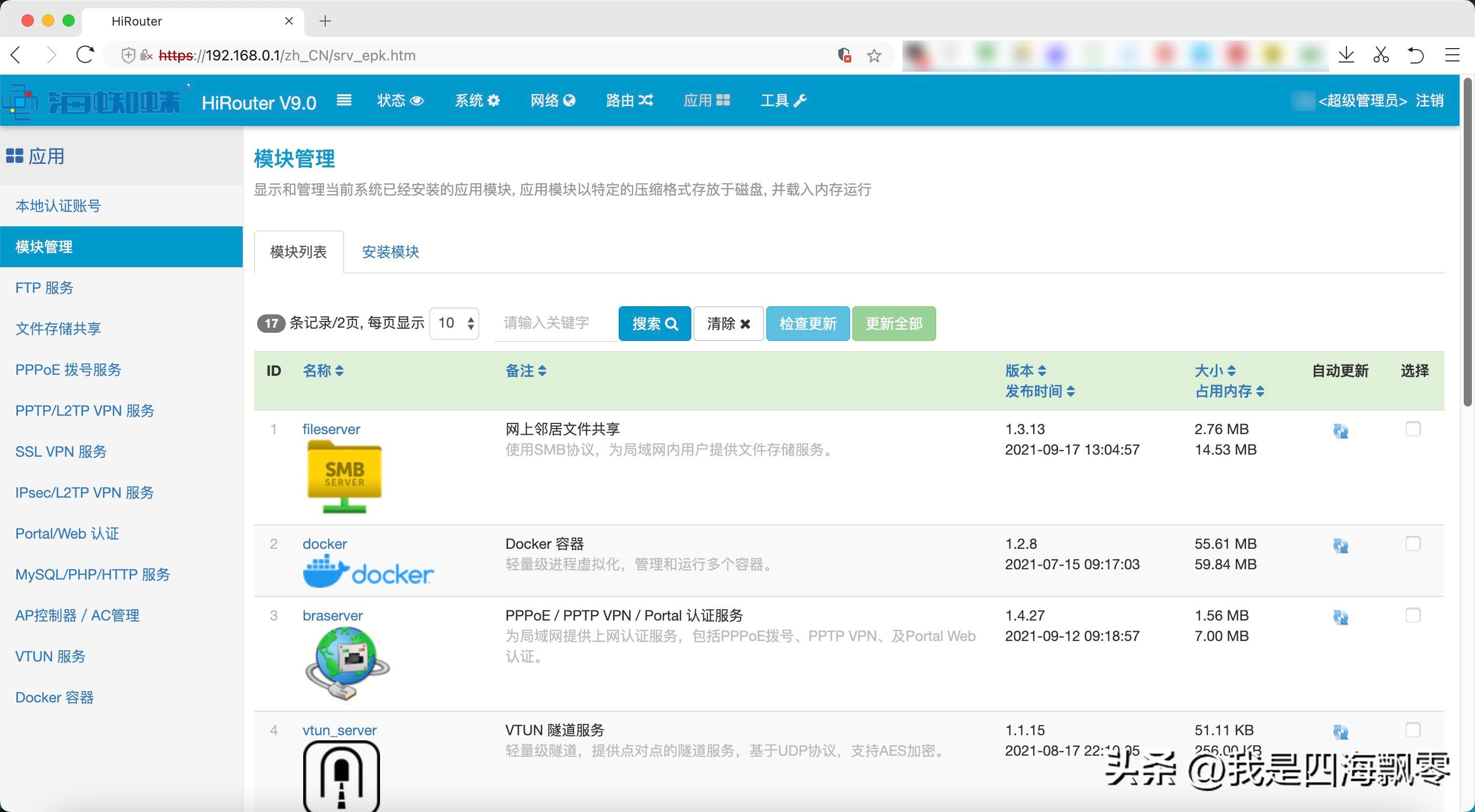Check the docker row selection checkbox
This screenshot has height=812, width=1475.
click(1413, 543)
